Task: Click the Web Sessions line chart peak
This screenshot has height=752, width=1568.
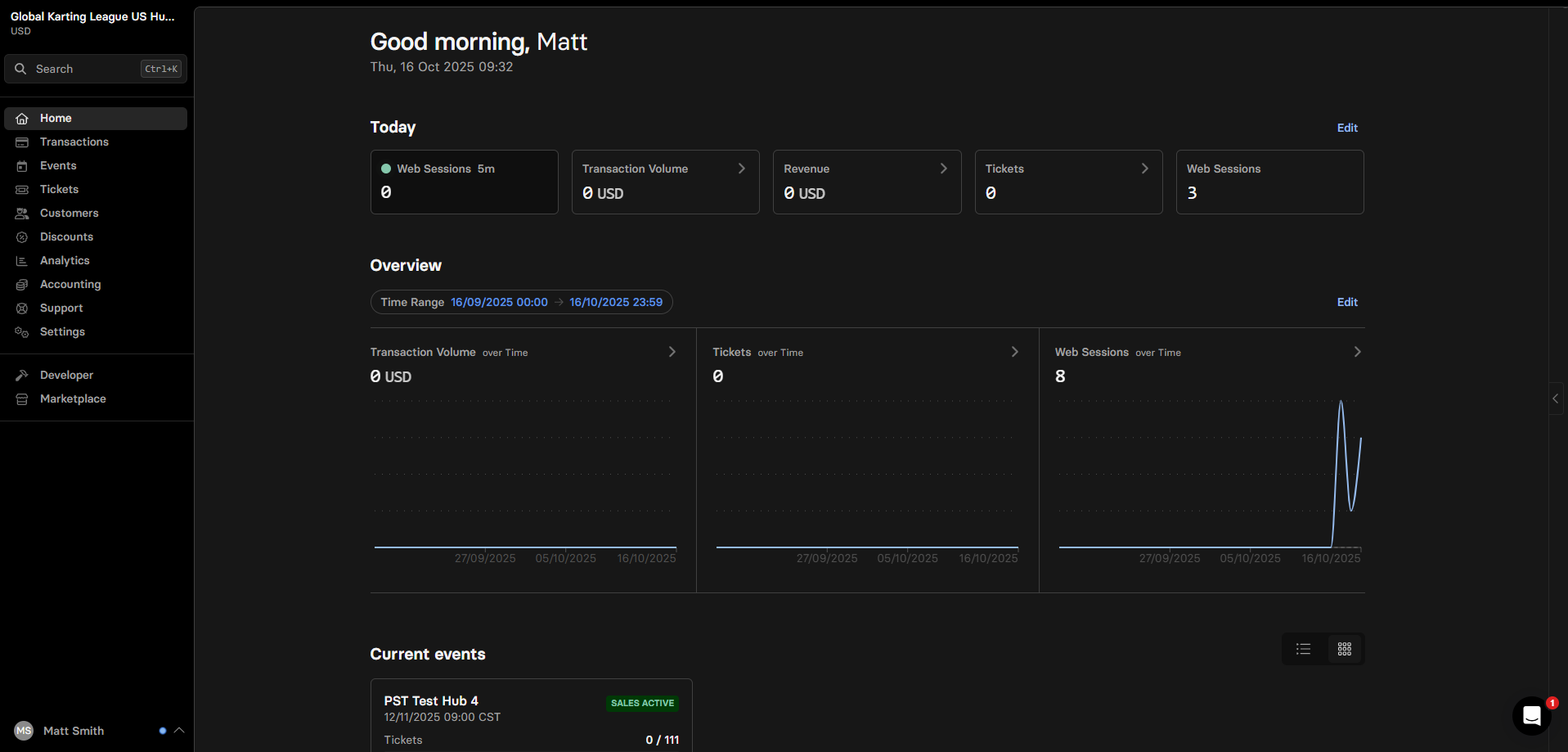Action: point(1341,402)
